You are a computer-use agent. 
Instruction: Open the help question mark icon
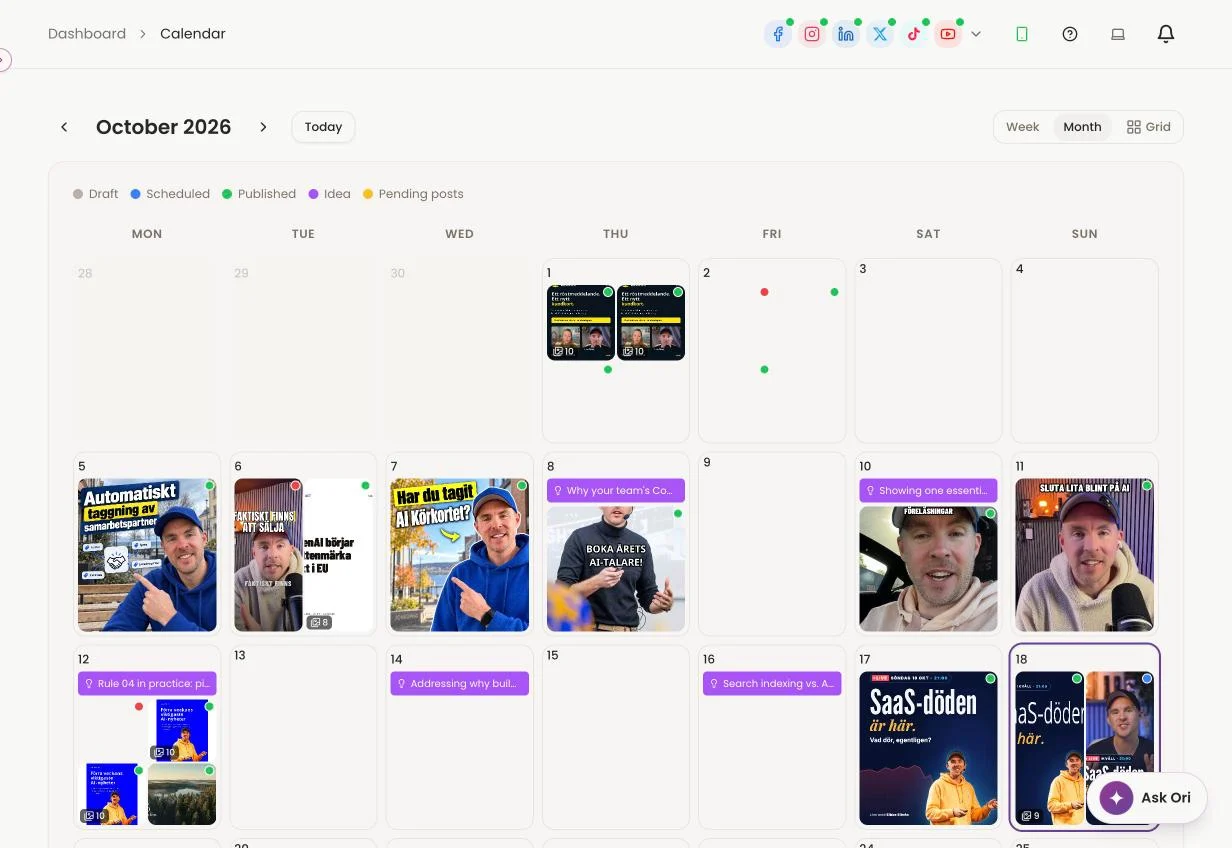point(1070,34)
